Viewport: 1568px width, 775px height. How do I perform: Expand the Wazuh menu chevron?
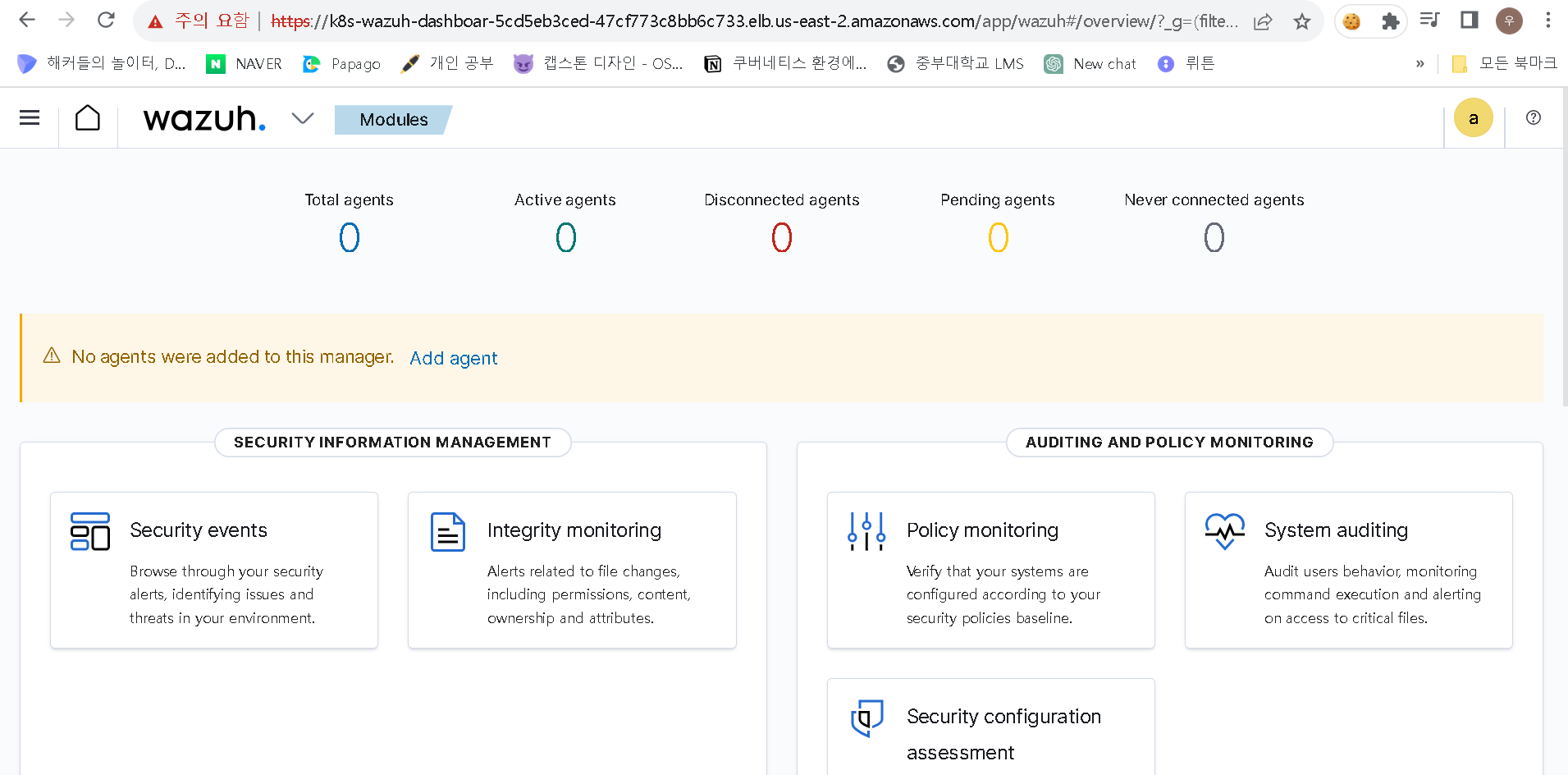(303, 118)
